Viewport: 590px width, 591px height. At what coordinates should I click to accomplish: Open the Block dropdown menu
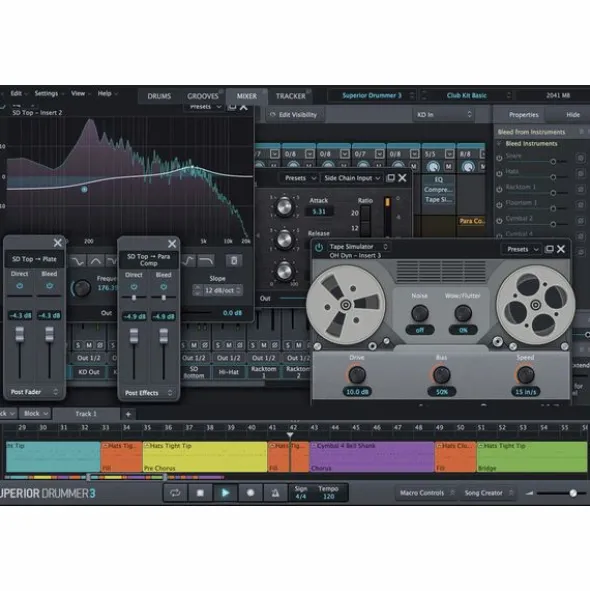click(x=35, y=414)
